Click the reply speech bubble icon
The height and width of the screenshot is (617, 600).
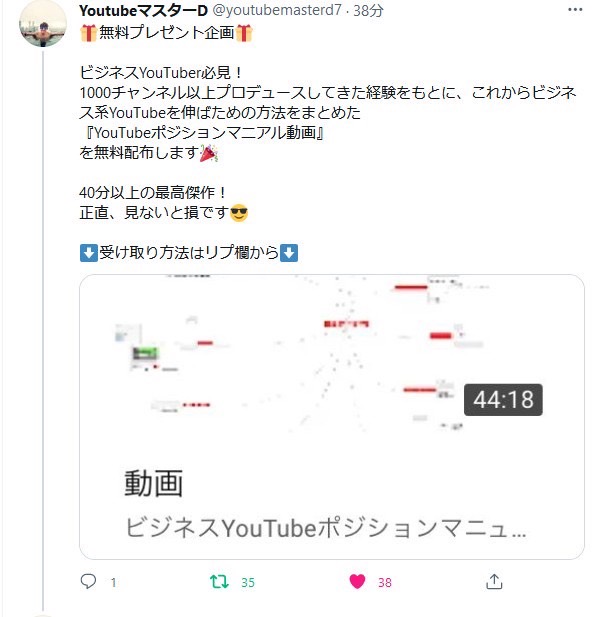click(x=88, y=581)
